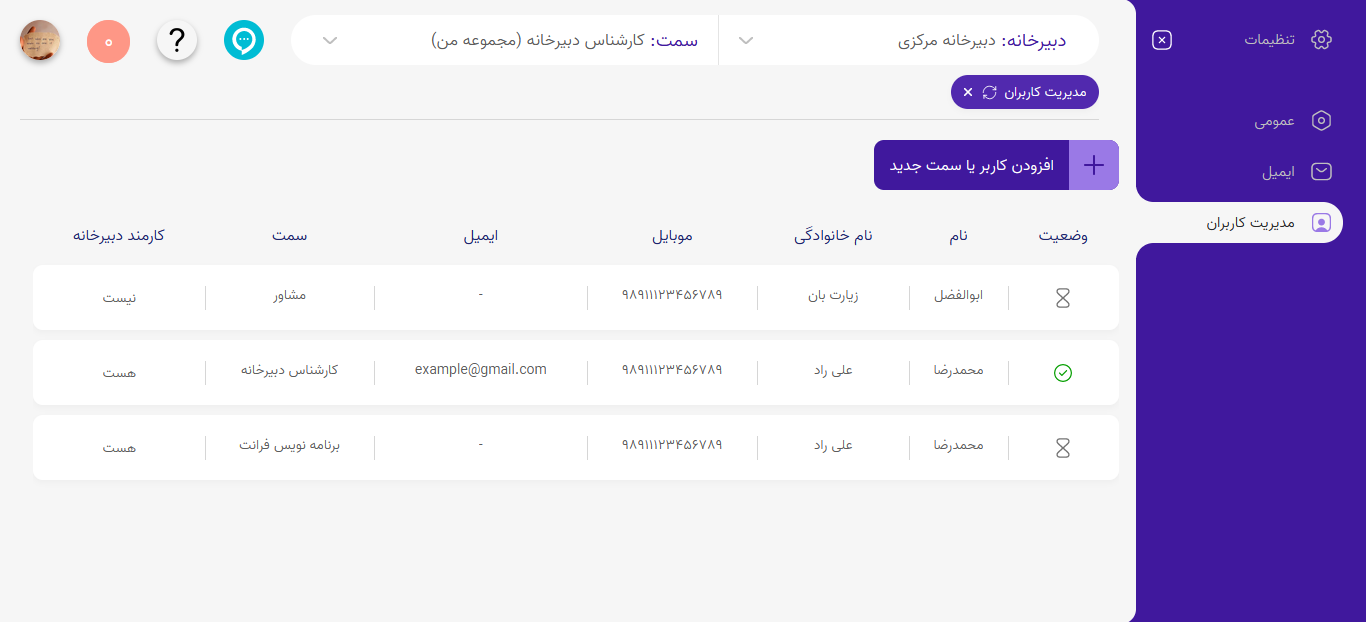
Task: Open the تنظیمات gear icon
Action: pos(1321,38)
